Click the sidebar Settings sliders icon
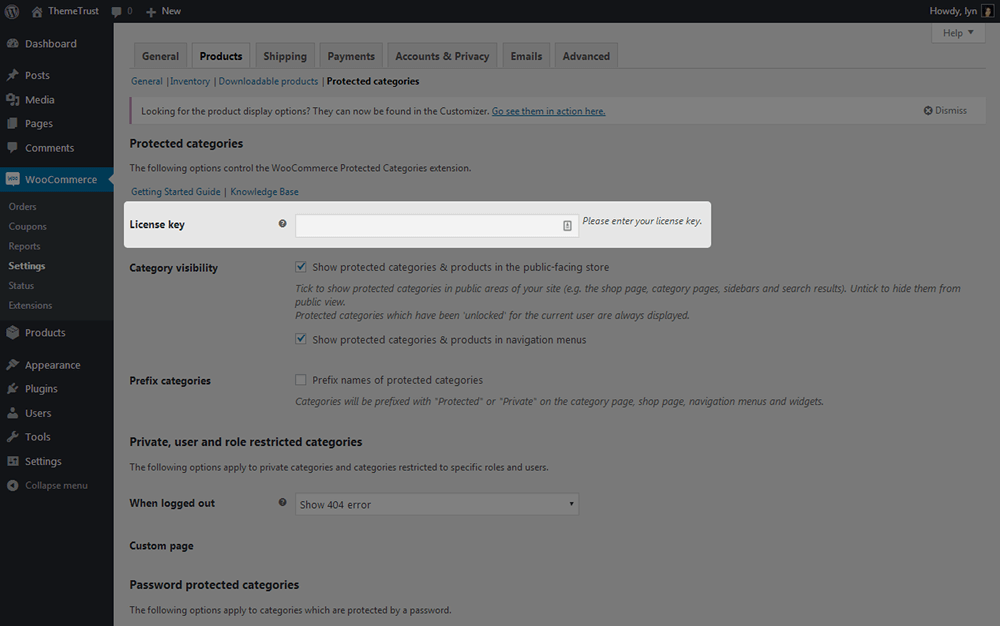 13,461
